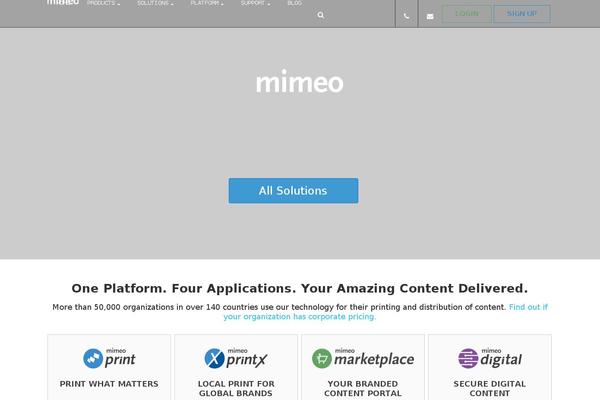
Task: Expand the Products dropdown menu
Action: (x=103, y=3)
